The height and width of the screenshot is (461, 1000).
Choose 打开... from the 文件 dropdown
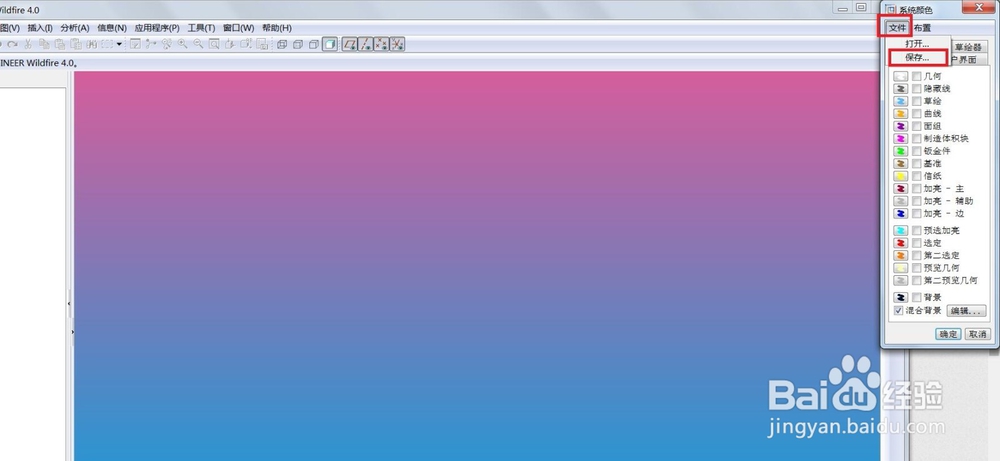click(917, 44)
